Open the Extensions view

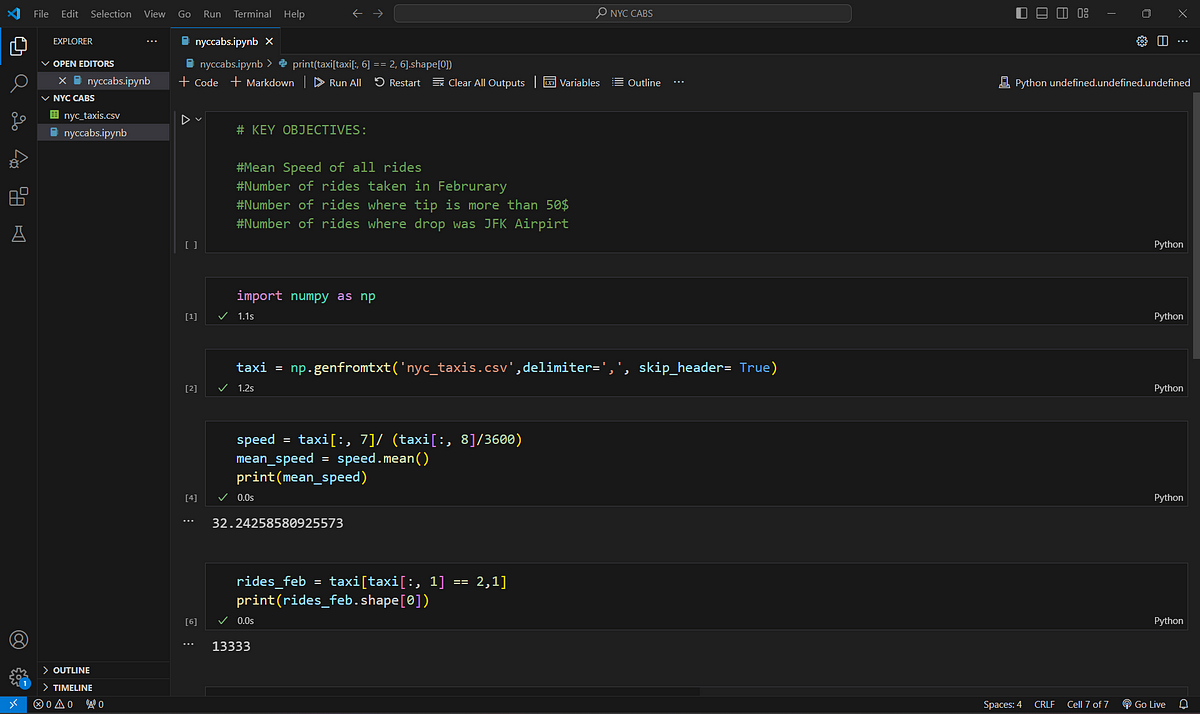18,197
